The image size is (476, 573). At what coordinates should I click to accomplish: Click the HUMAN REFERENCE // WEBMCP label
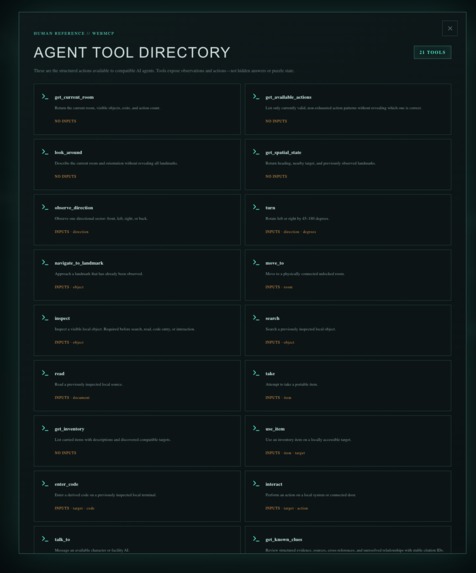(74, 33)
